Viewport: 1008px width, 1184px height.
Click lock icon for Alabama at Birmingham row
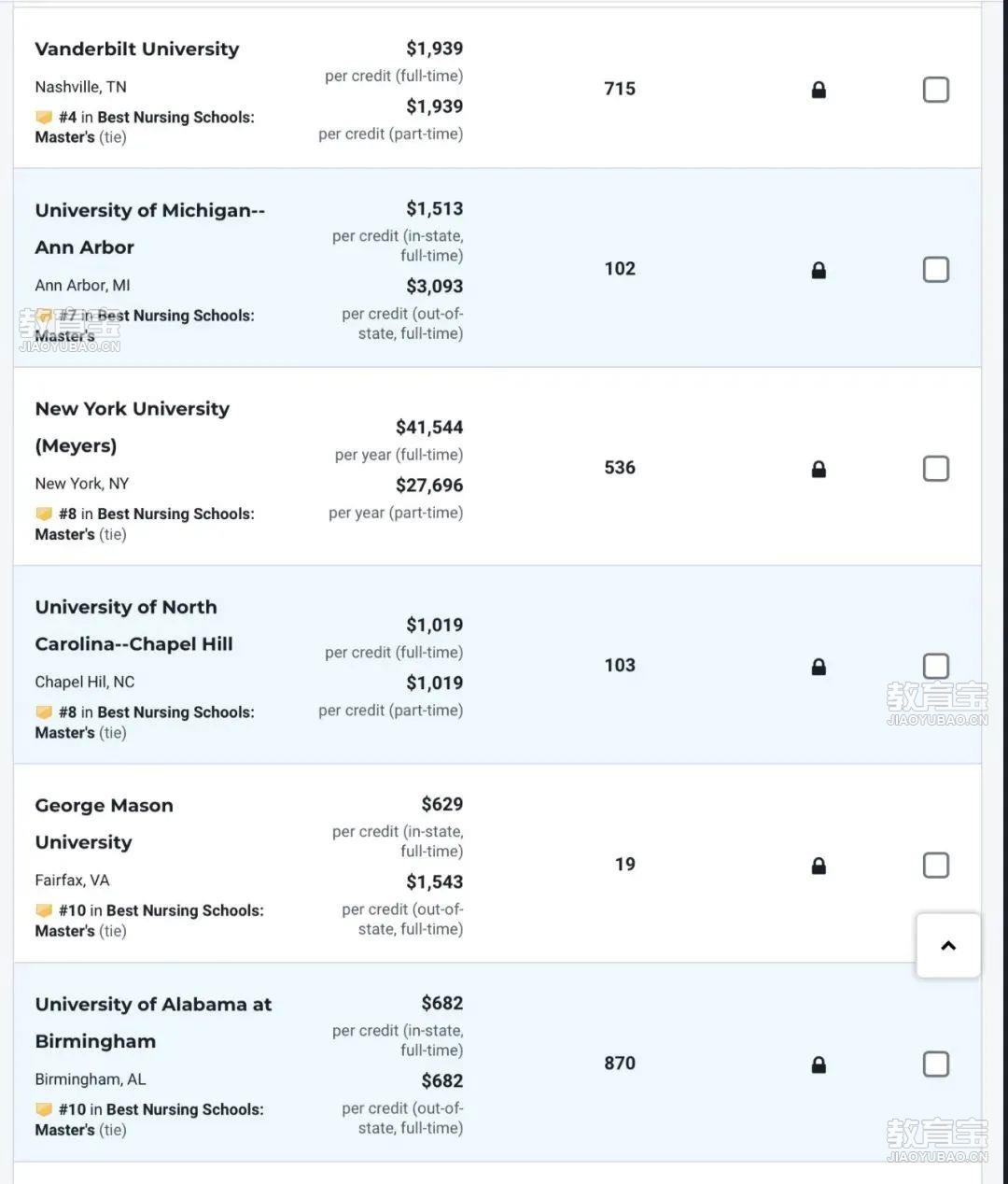(819, 1064)
